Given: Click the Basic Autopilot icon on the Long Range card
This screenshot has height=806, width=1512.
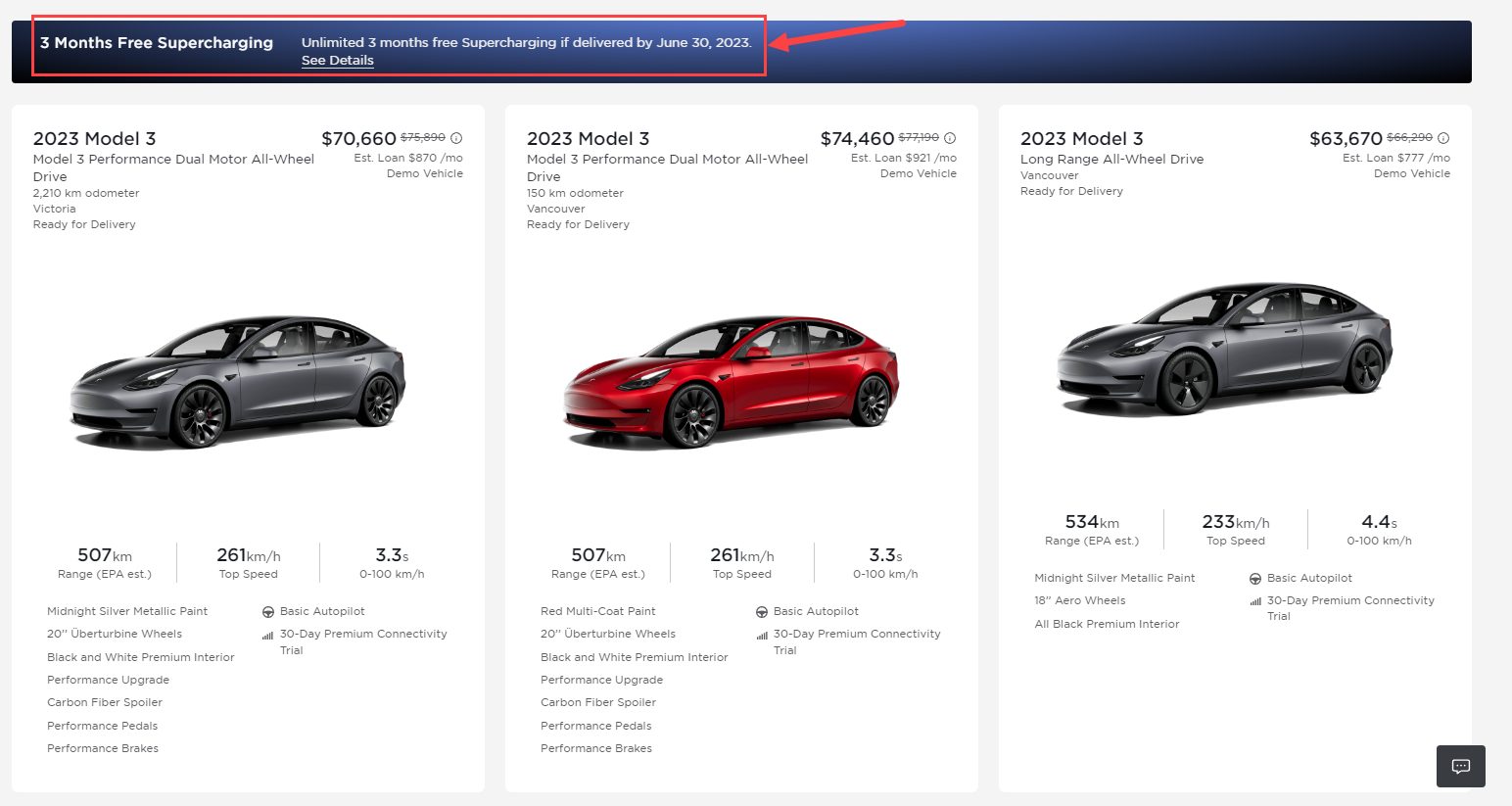Looking at the screenshot, I should point(1254,577).
